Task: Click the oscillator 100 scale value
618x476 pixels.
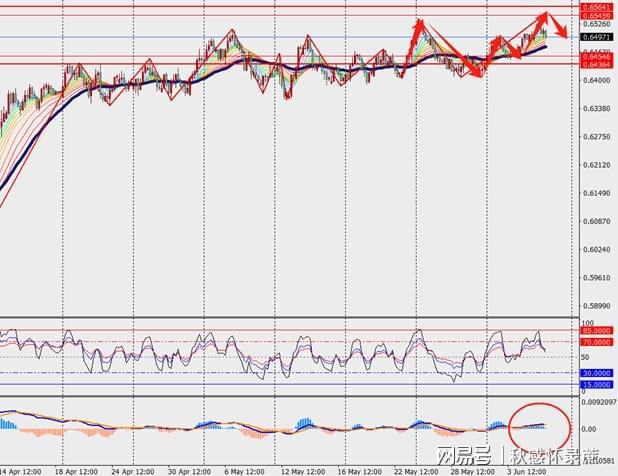Action: pos(587,323)
